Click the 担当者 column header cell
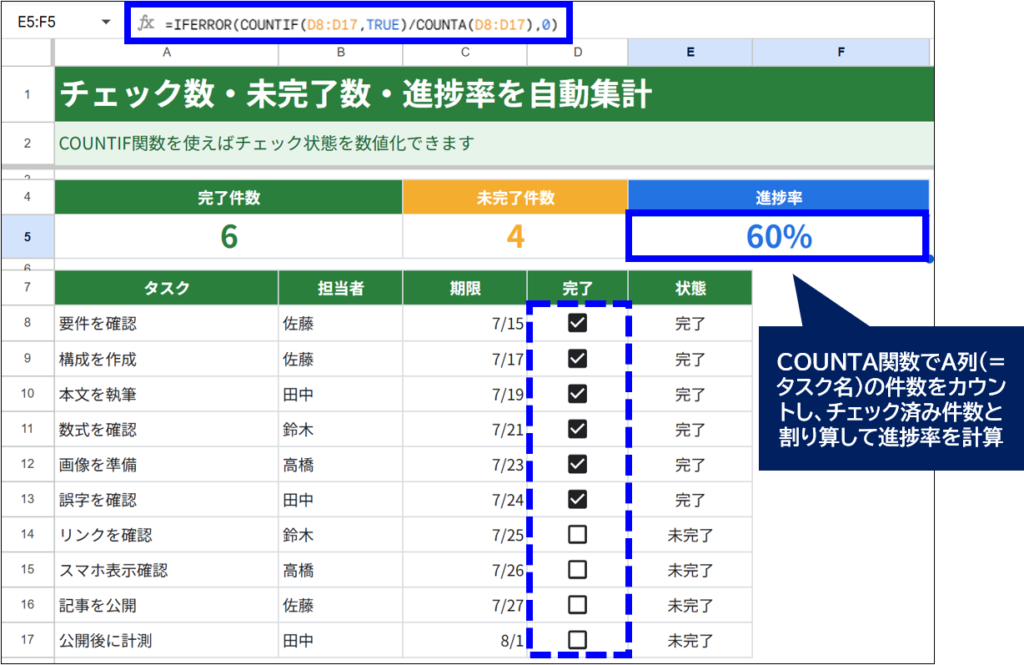This screenshot has height=665, width=1024. coord(340,288)
